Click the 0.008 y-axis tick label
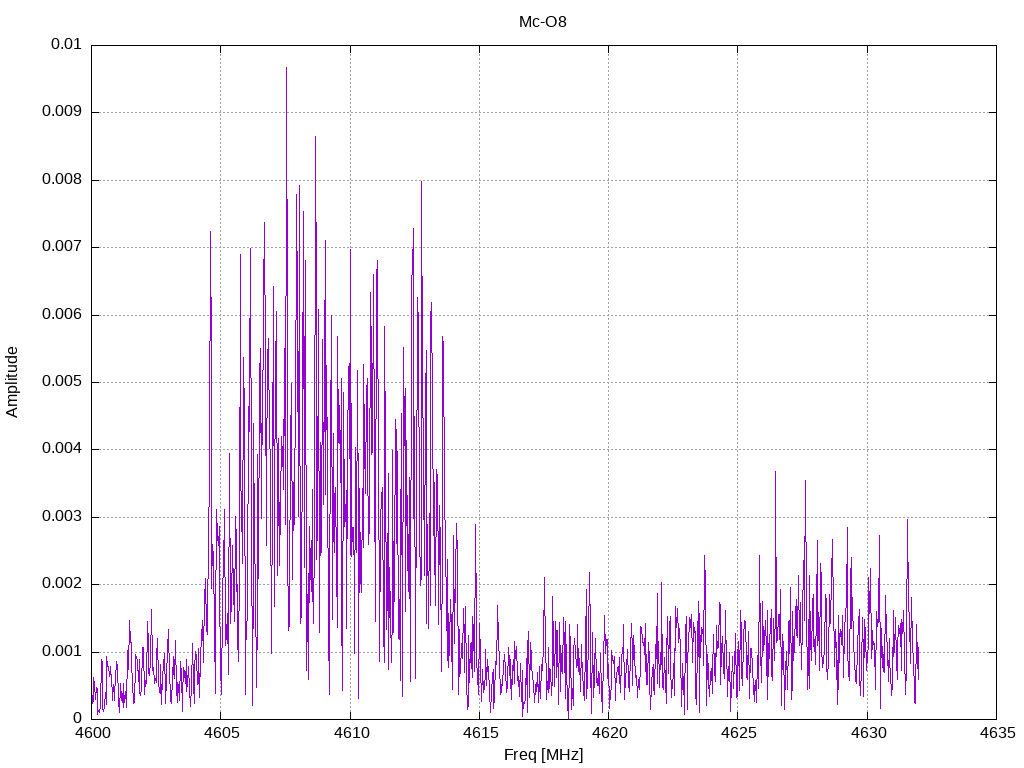Viewport: 1024px width, 768px height. tap(62, 180)
